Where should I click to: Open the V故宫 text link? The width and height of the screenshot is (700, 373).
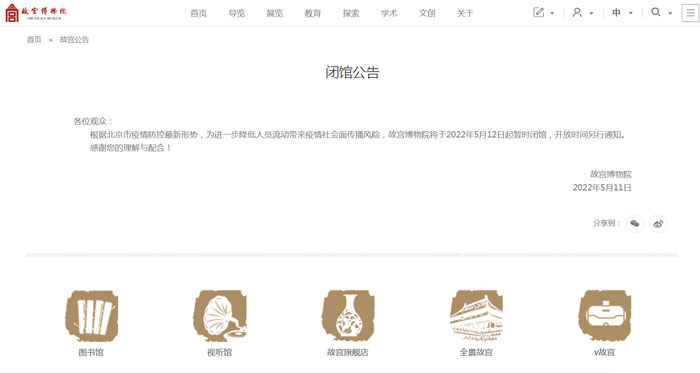coord(604,352)
